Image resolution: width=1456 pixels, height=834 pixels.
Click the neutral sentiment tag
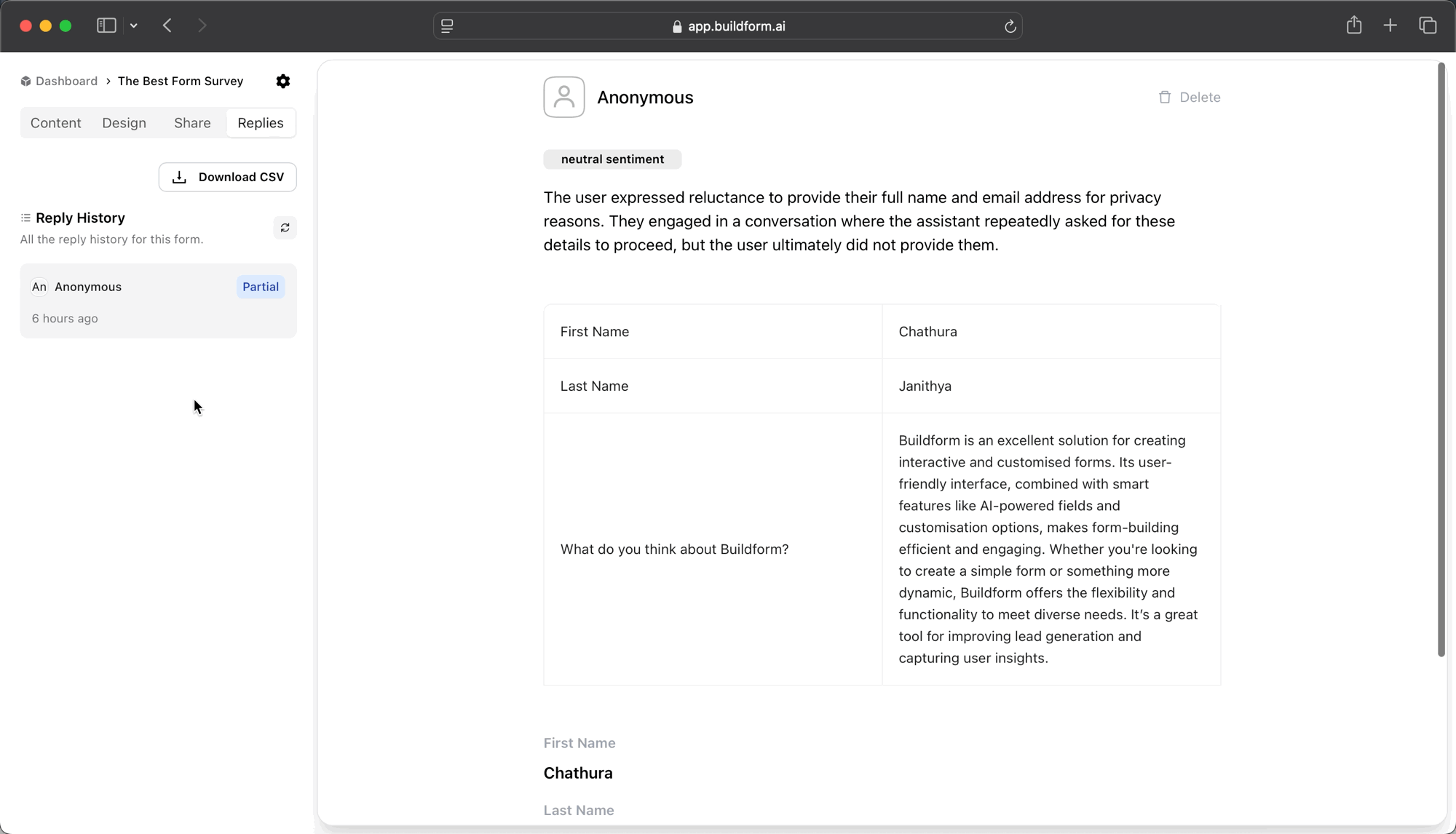pyautogui.click(x=612, y=159)
